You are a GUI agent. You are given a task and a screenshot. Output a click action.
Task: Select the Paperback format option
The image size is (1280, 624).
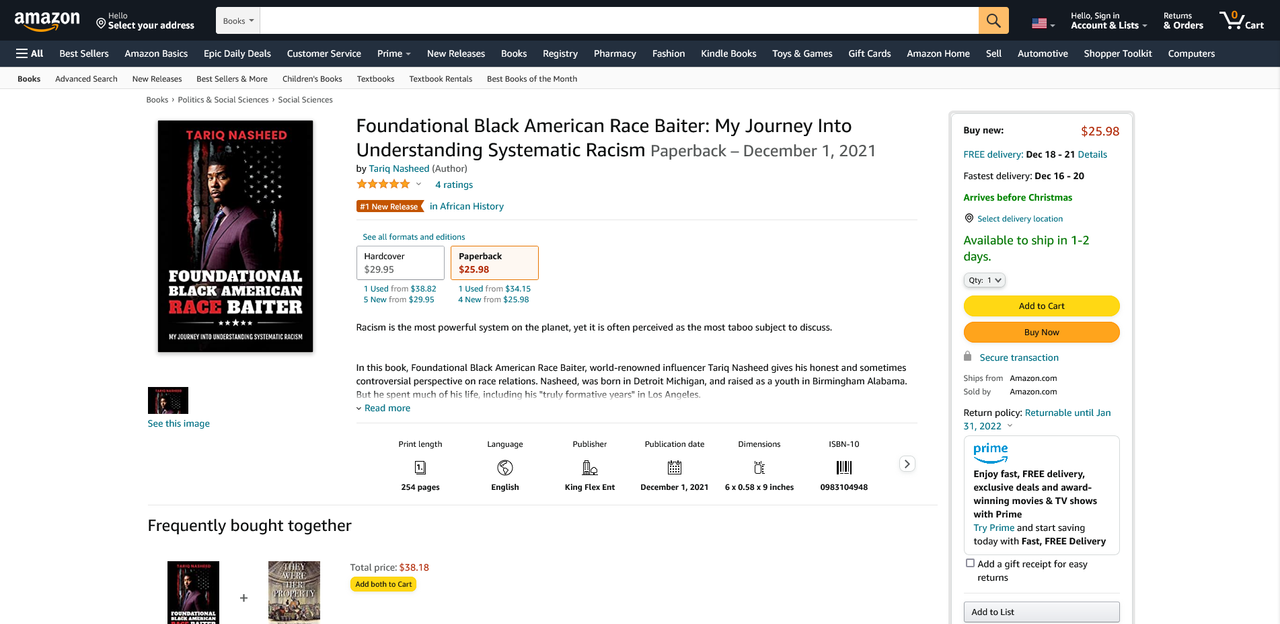point(494,263)
